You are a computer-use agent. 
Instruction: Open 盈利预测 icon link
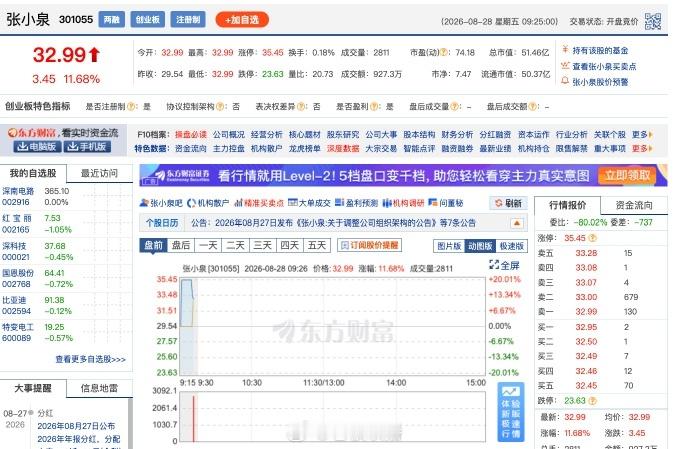point(356,203)
